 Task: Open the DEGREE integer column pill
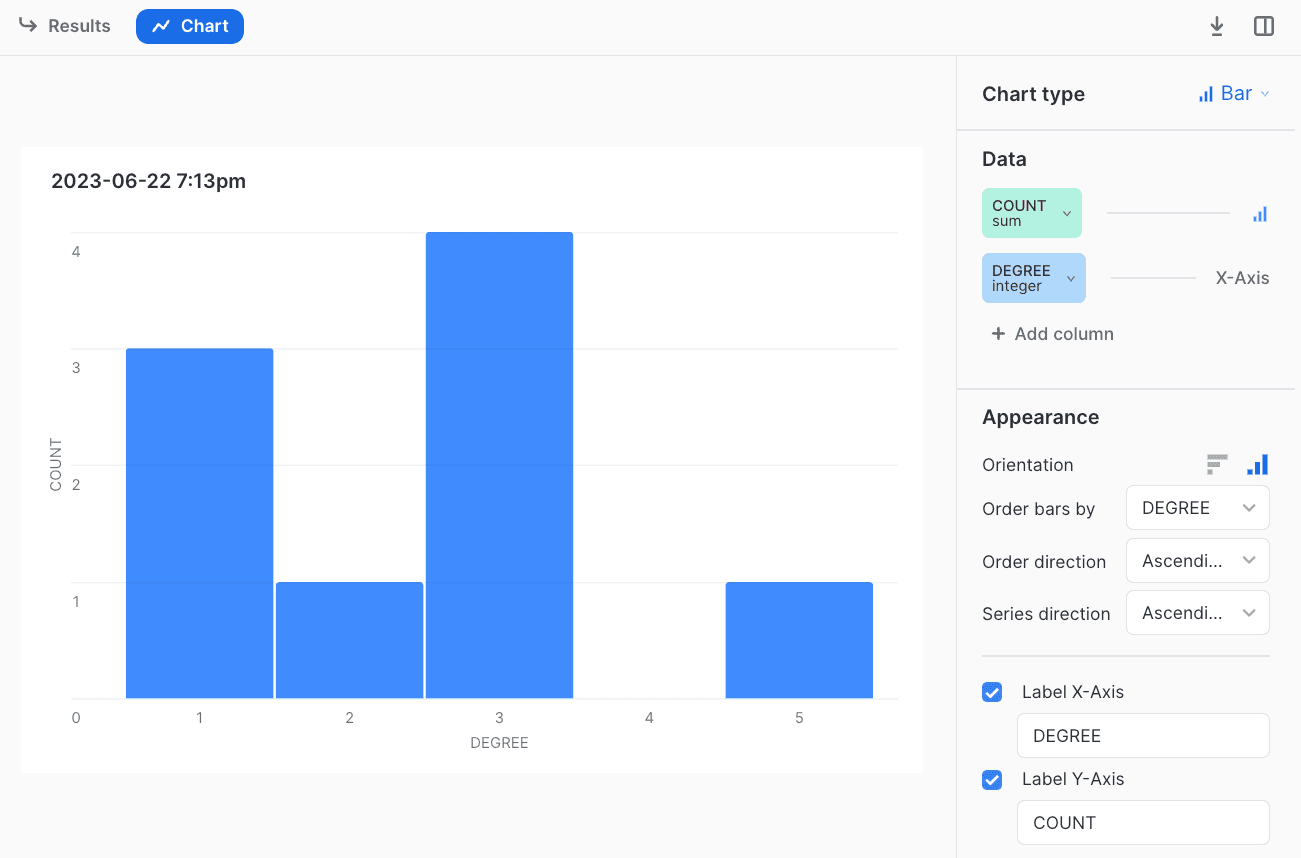pos(1033,278)
